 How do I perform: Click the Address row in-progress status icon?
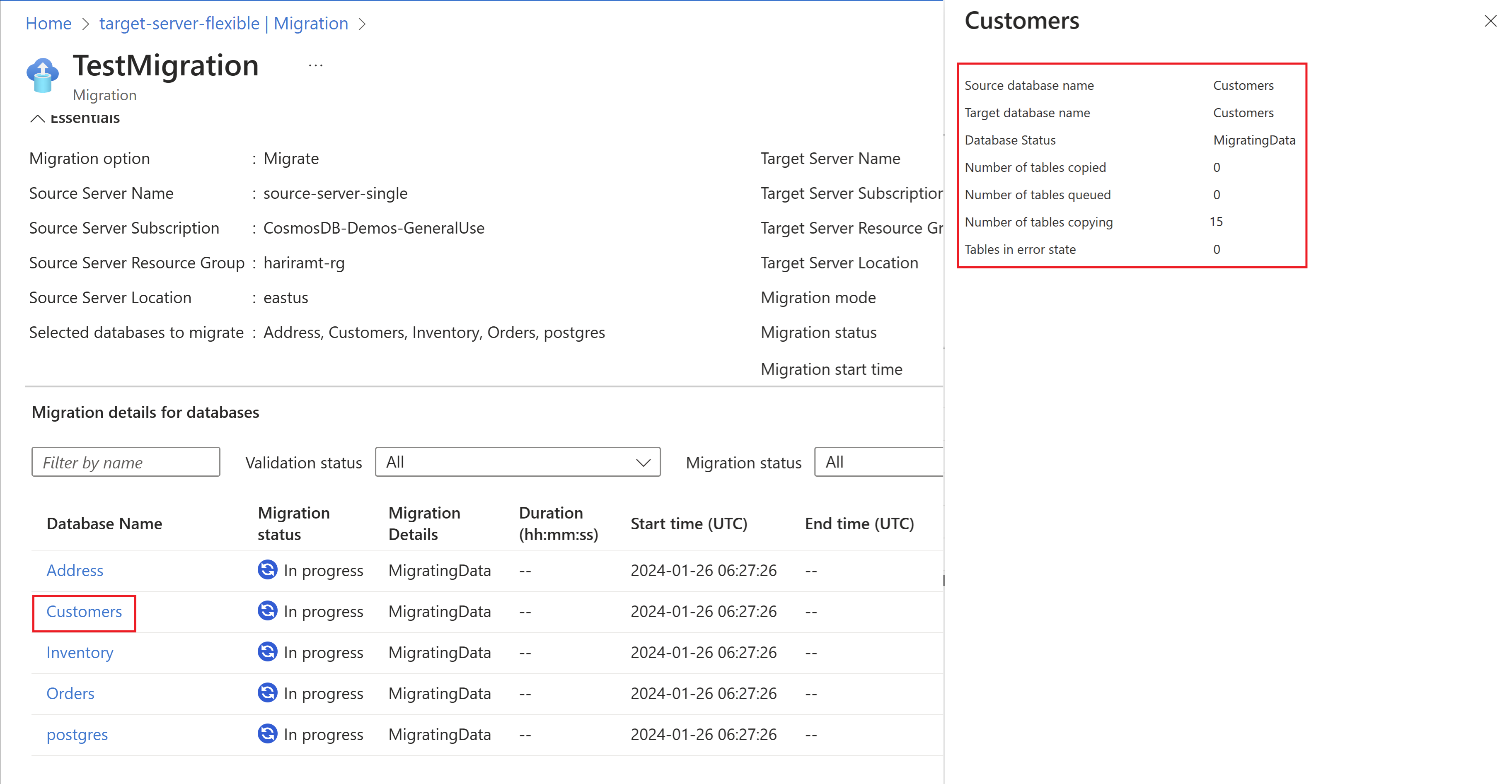tap(267, 570)
